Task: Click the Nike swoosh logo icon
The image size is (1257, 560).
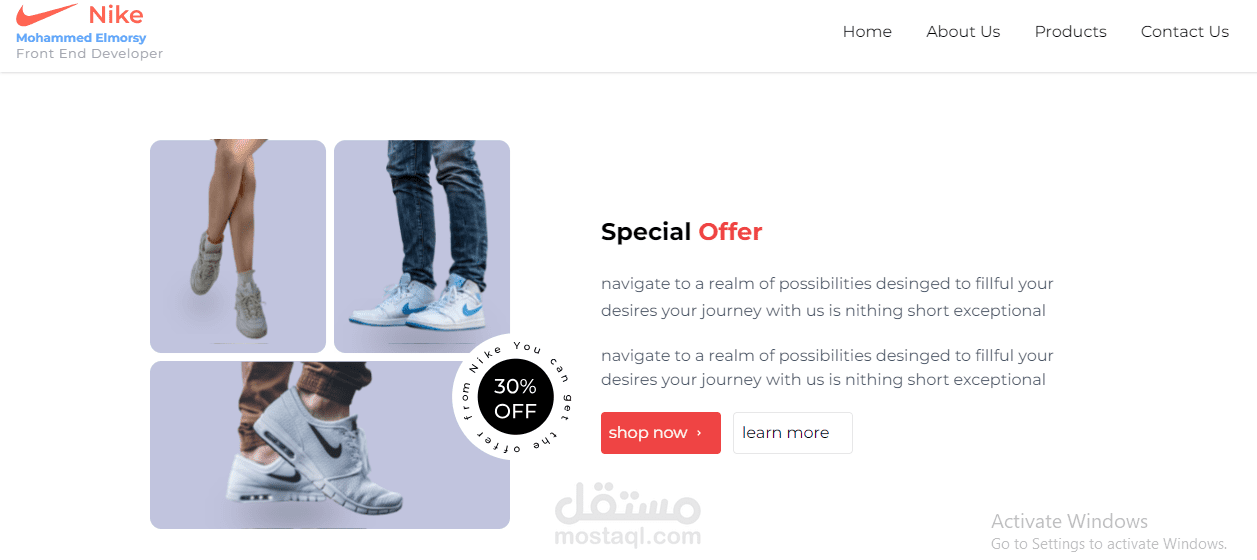Action: (46, 14)
